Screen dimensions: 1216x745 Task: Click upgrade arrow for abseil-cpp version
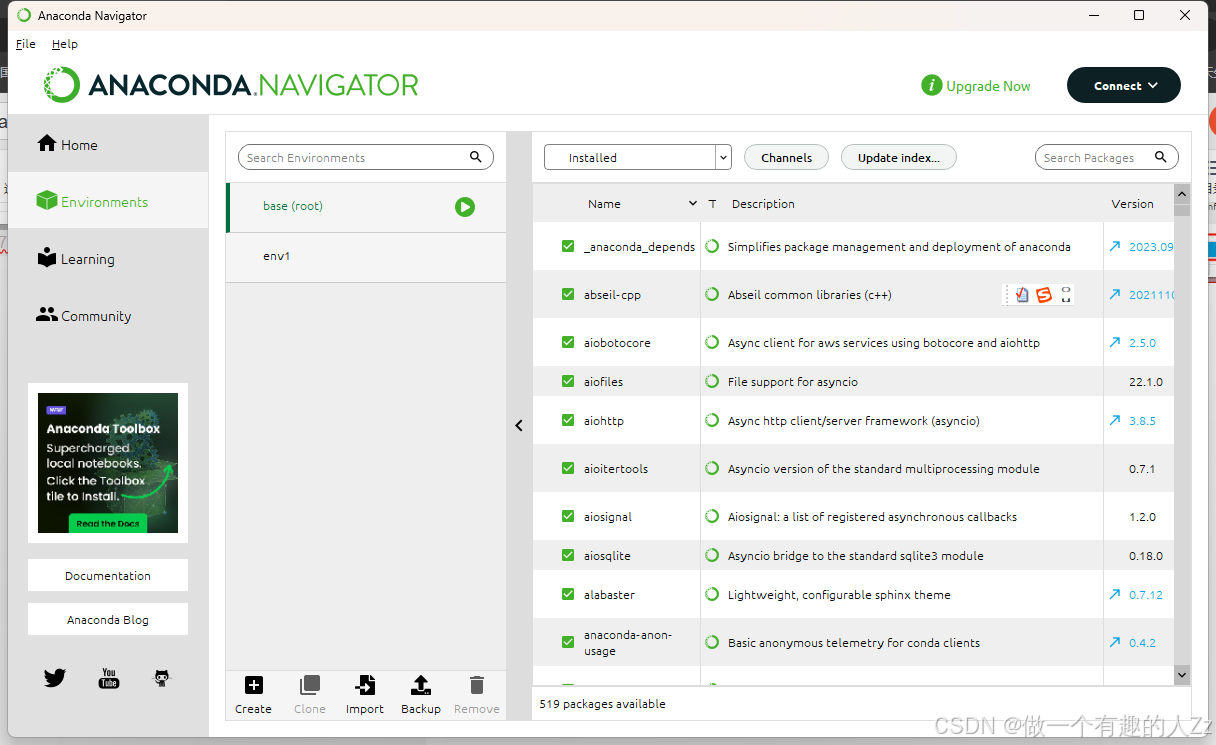1115,294
